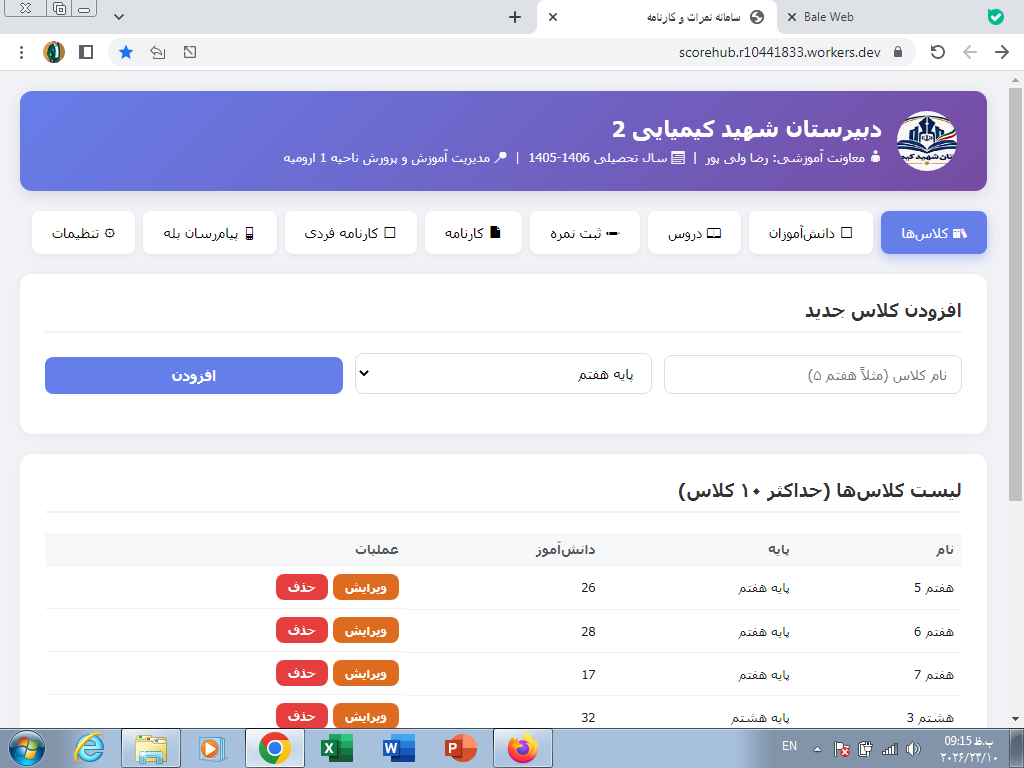Close the سامانه نمرات و کارنامه tab
The width and height of the screenshot is (1024, 768).
click(x=552, y=17)
